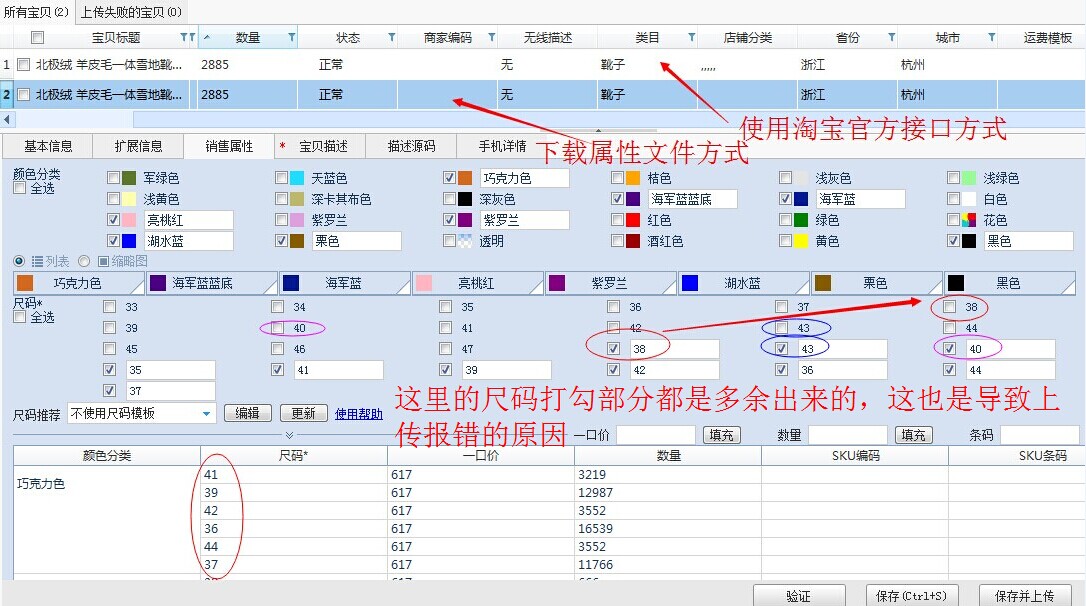The height and width of the screenshot is (606, 1086).
Task: Click the 一口价 batch input field
Action: point(655,435)
